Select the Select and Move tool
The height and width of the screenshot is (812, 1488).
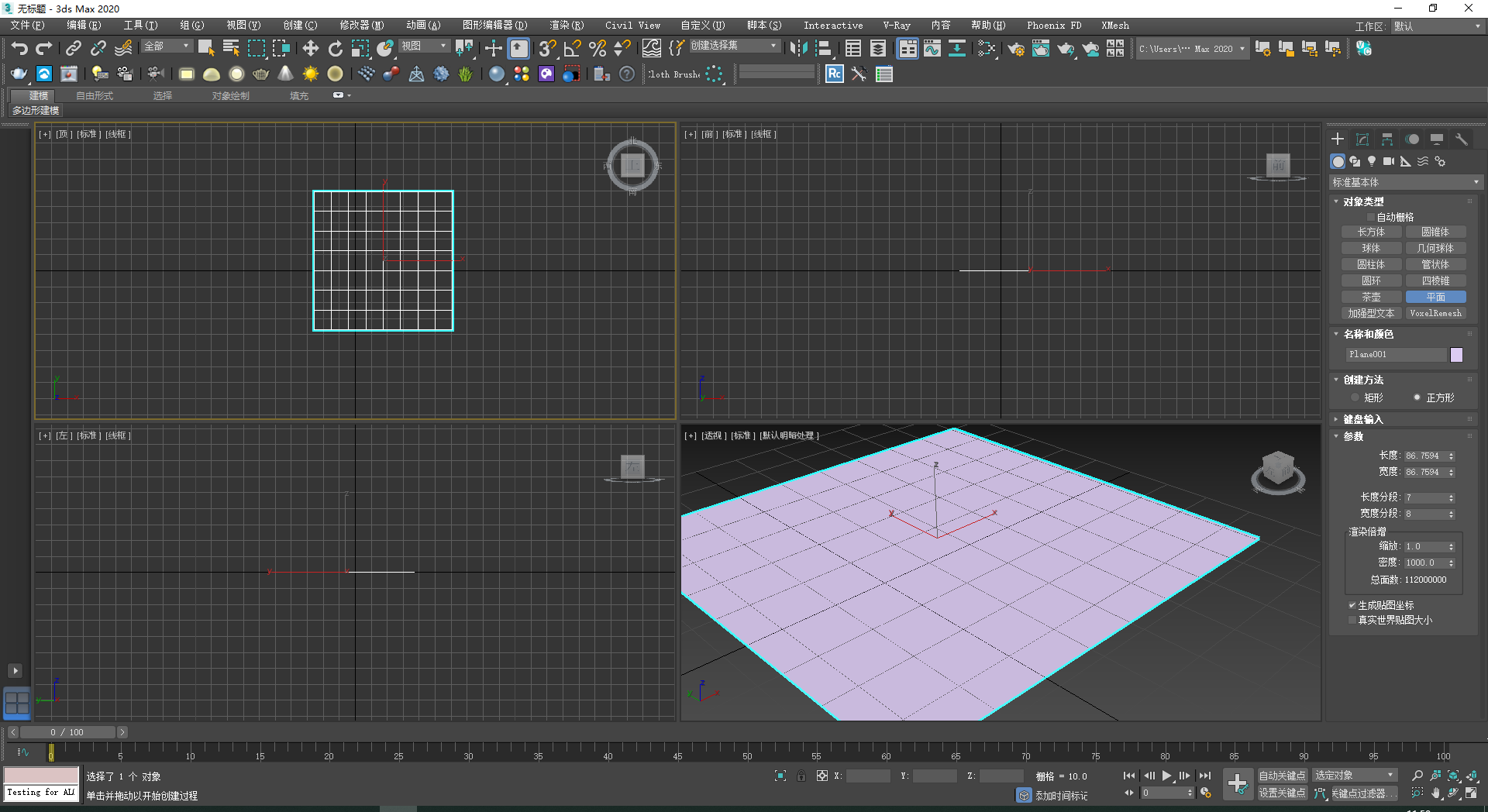click(310, 49)
